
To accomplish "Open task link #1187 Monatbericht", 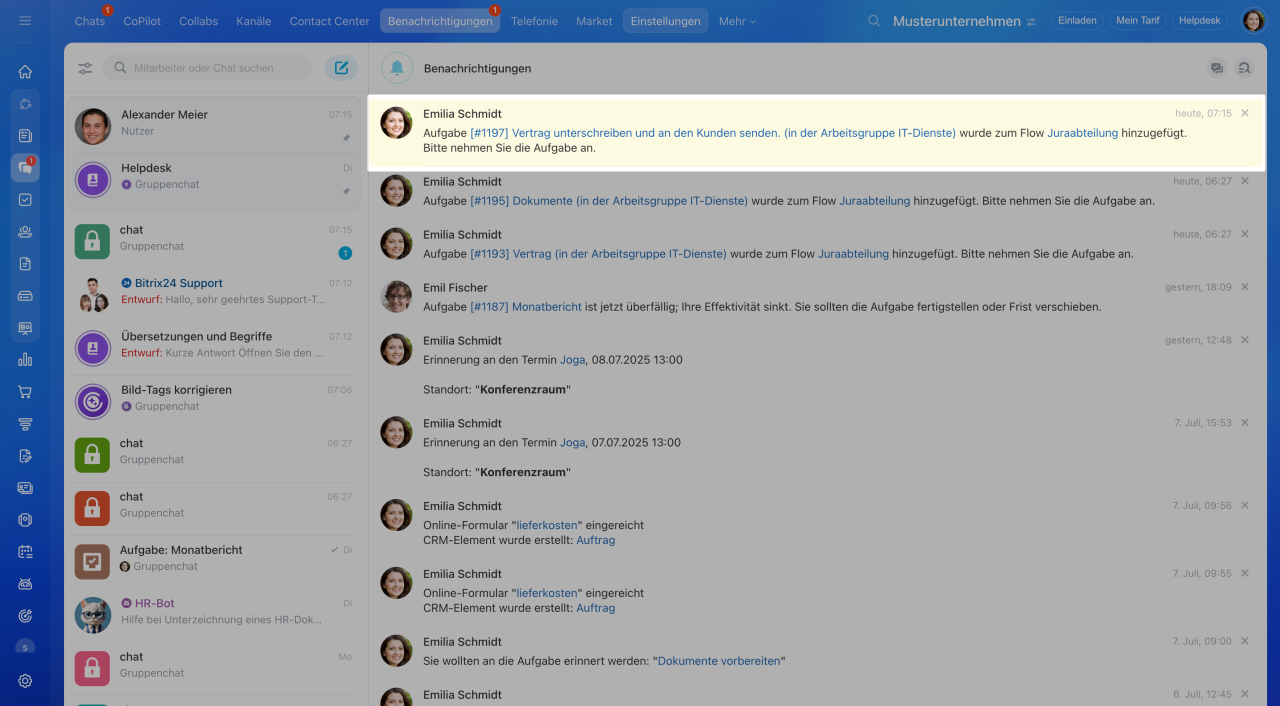I will (x=526, y=307).
